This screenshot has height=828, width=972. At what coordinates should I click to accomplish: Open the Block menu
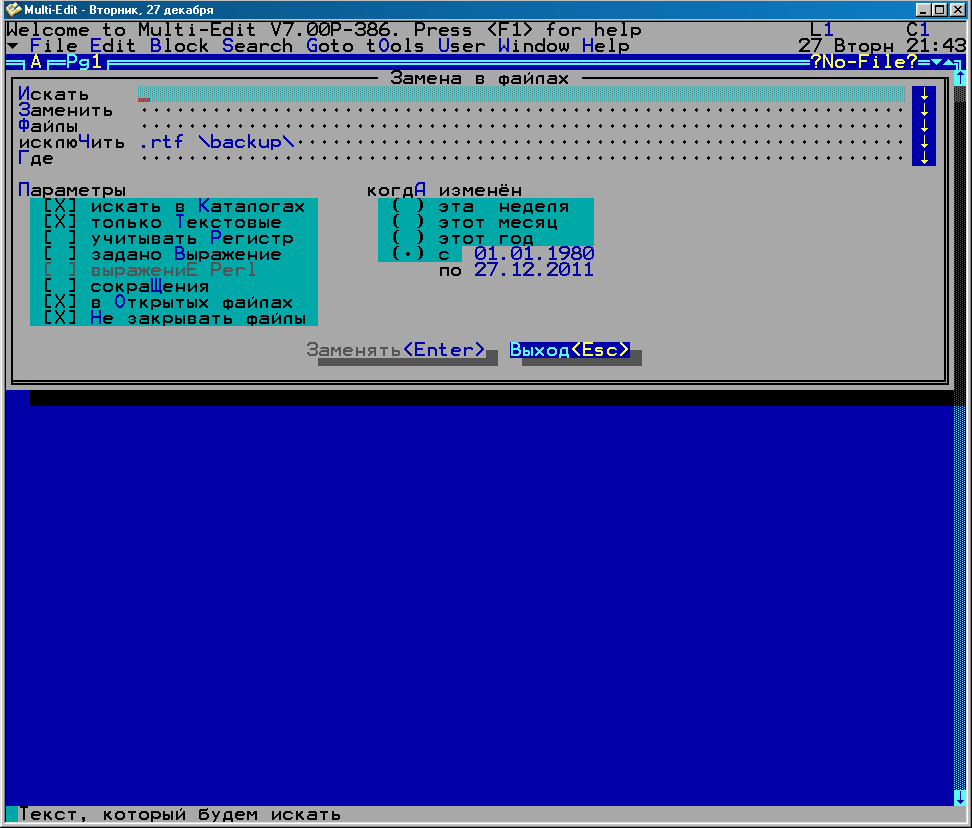[179, 46]
